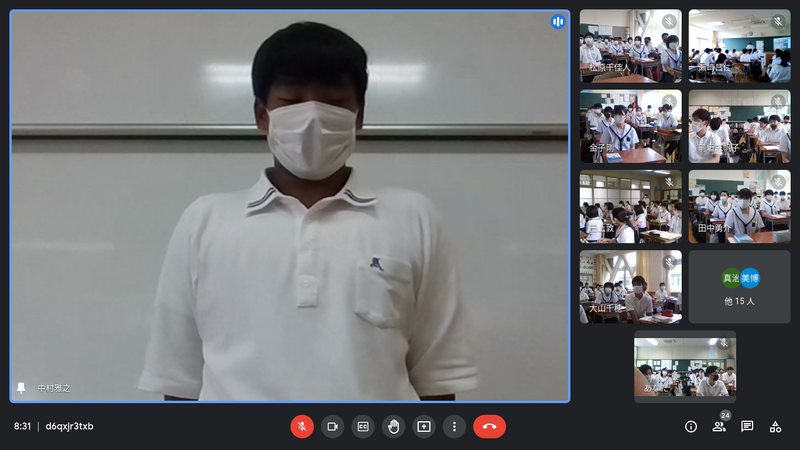Click the meeting code d6qxjr3txb
Viewport: 800px width, 450px height.
pos(70,426)
